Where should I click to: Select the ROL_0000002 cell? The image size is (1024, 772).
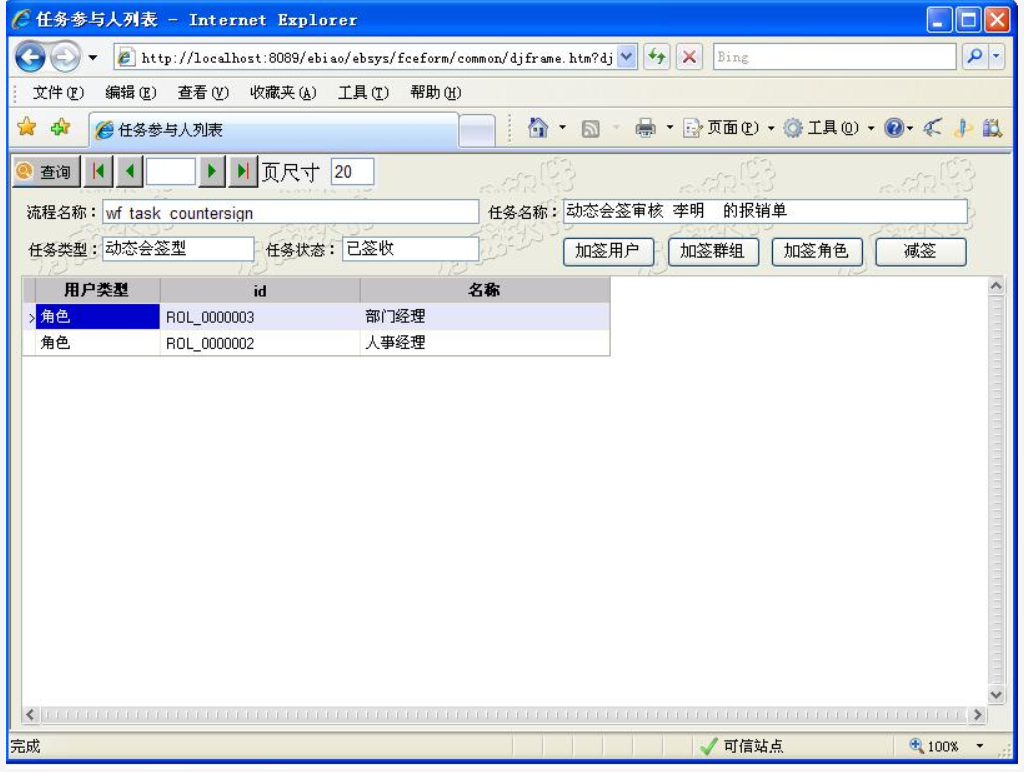pyautogui.click(x=260, y=343)
